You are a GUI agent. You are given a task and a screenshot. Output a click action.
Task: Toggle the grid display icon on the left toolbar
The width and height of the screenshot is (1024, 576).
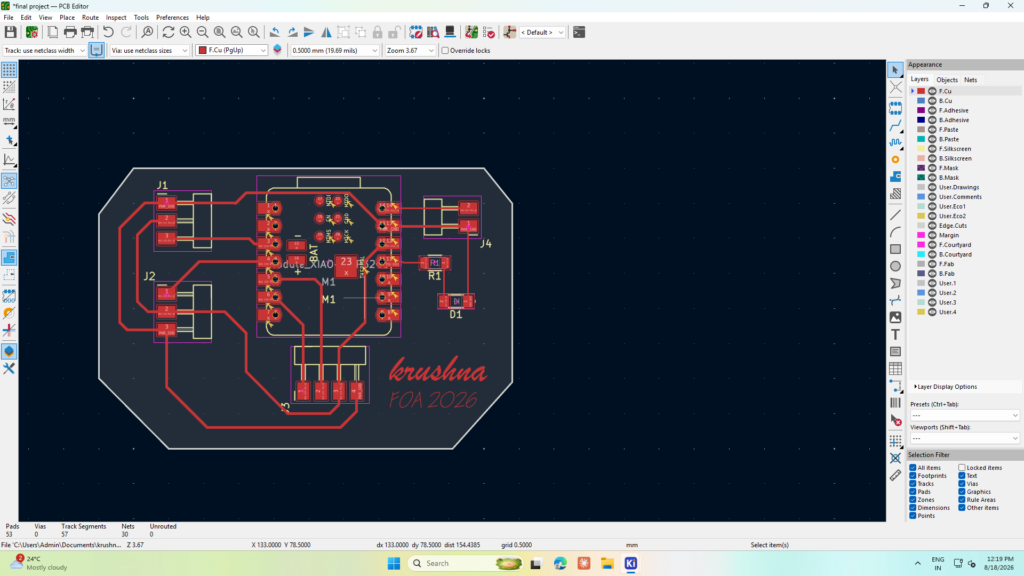9,69
